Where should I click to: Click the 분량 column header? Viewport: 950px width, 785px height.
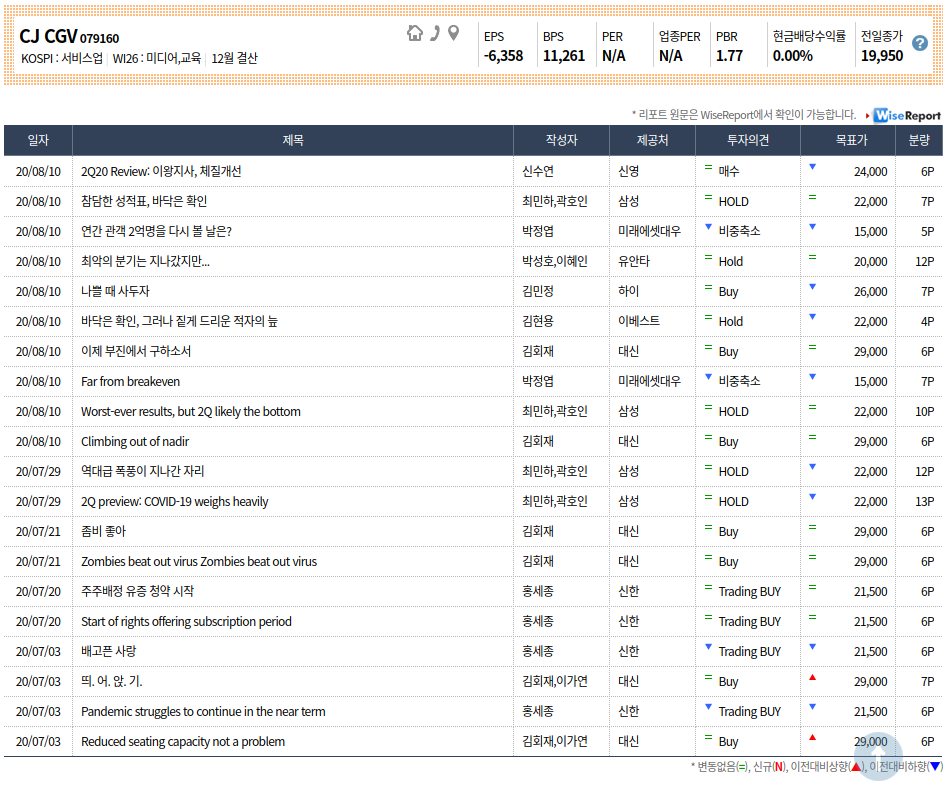[919, 140]
